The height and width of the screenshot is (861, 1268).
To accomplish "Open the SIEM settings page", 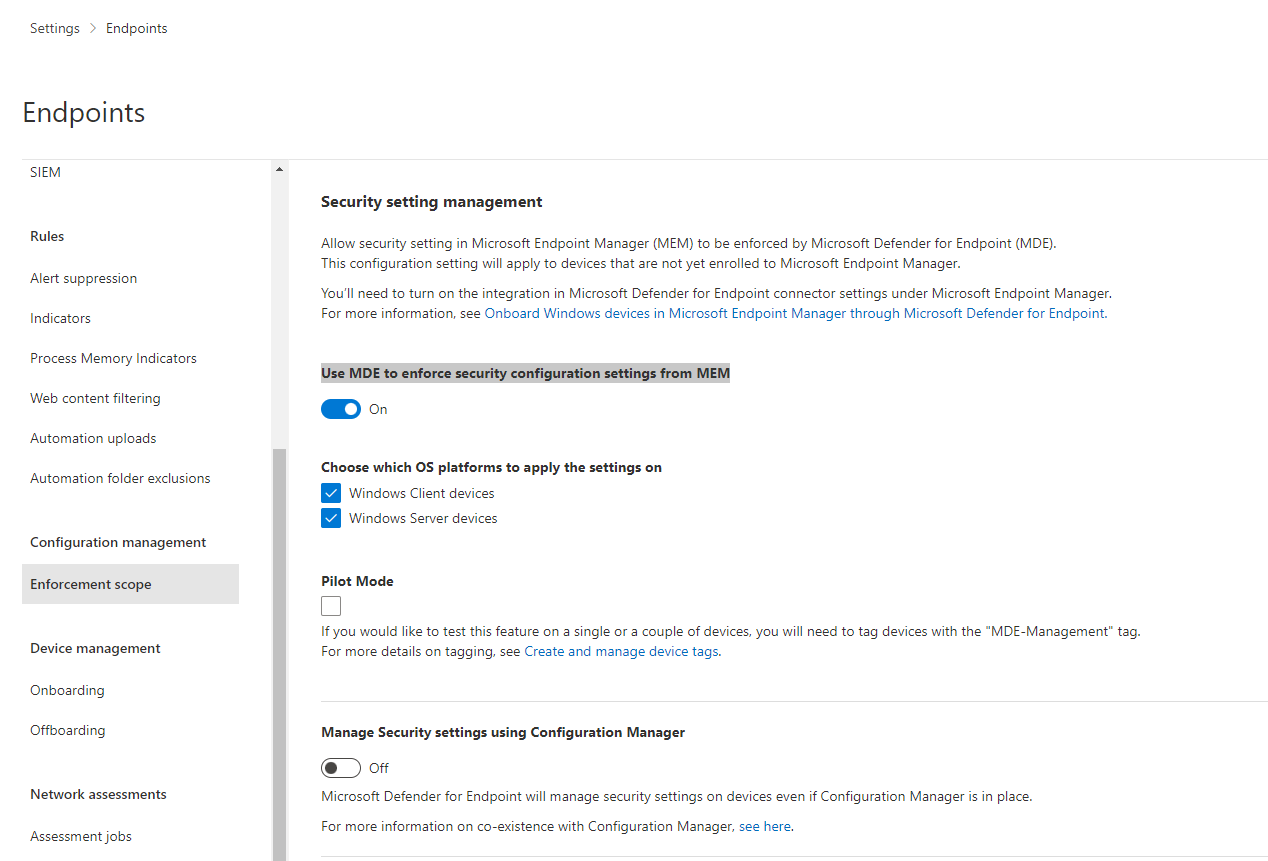I will (x=45, y=172).
